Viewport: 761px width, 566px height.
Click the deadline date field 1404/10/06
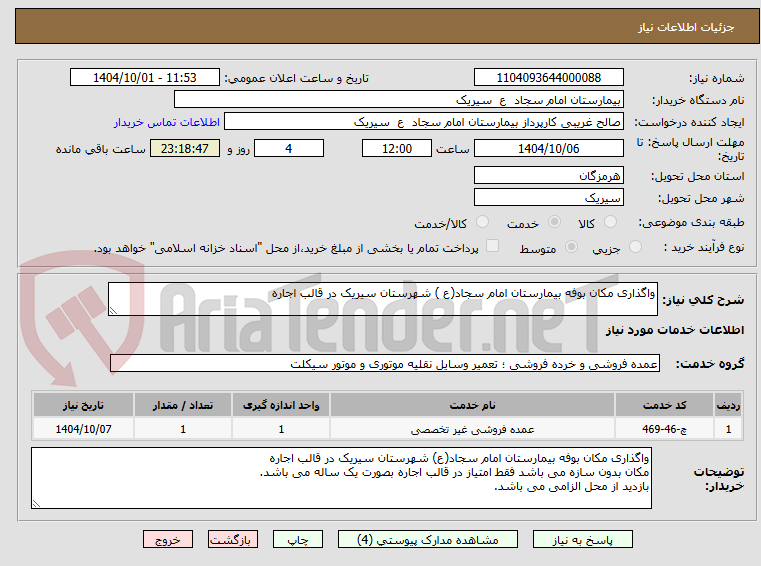coord(548,149)
